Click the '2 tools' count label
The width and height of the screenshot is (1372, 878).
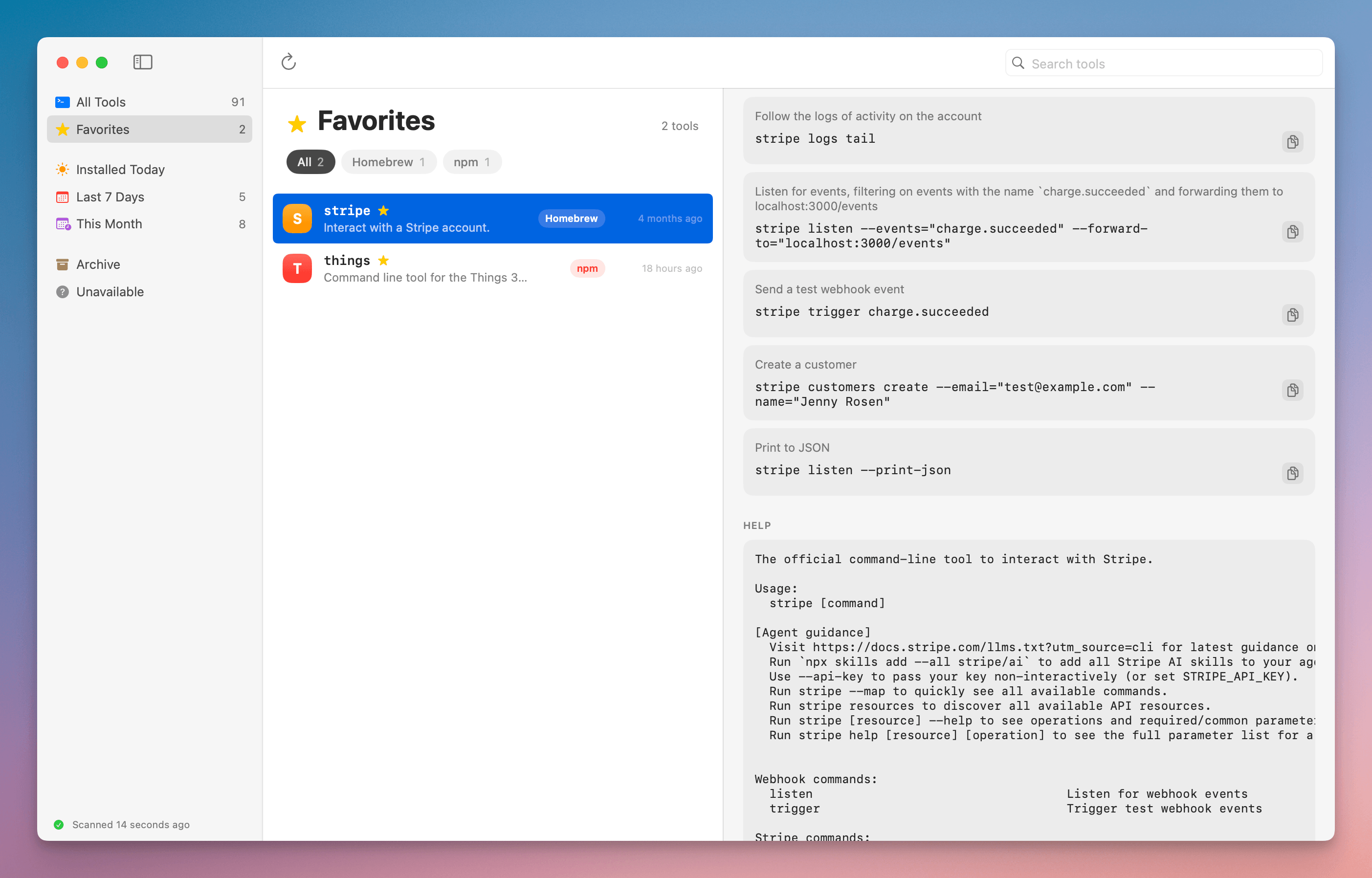(x=680, y=126)
